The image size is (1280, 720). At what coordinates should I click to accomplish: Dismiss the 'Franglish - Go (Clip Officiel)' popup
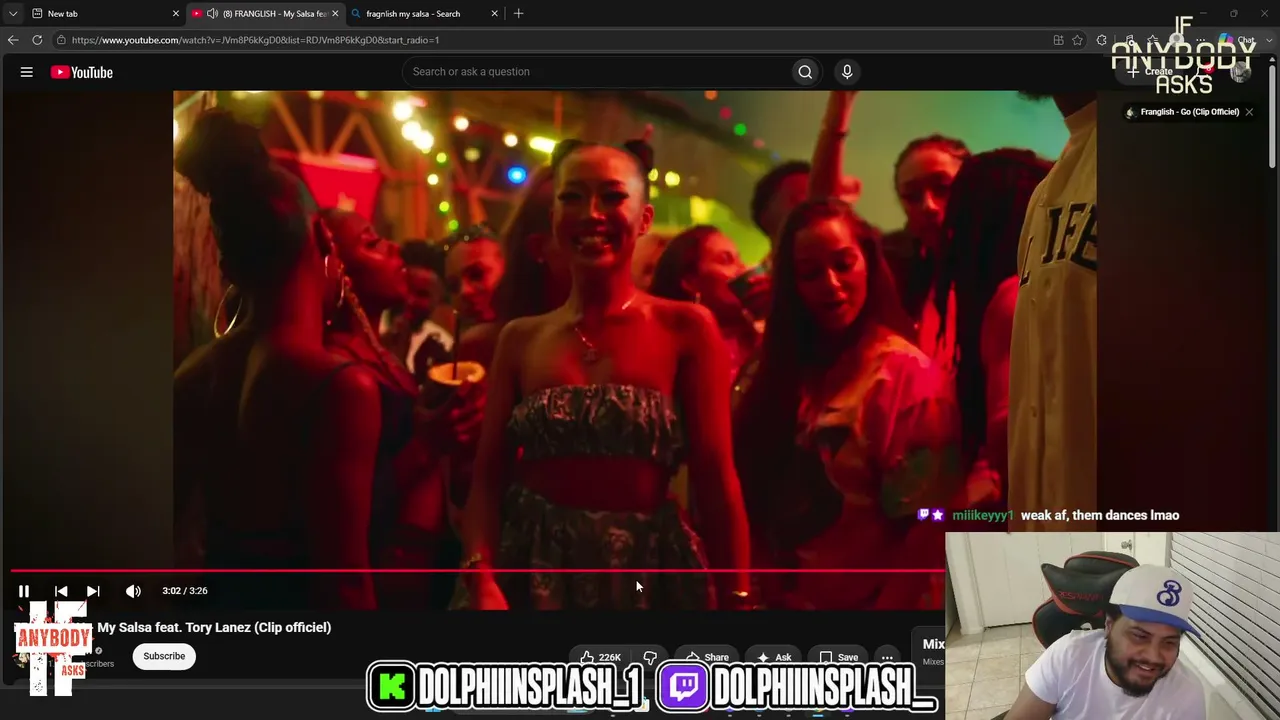(1249, 112)
